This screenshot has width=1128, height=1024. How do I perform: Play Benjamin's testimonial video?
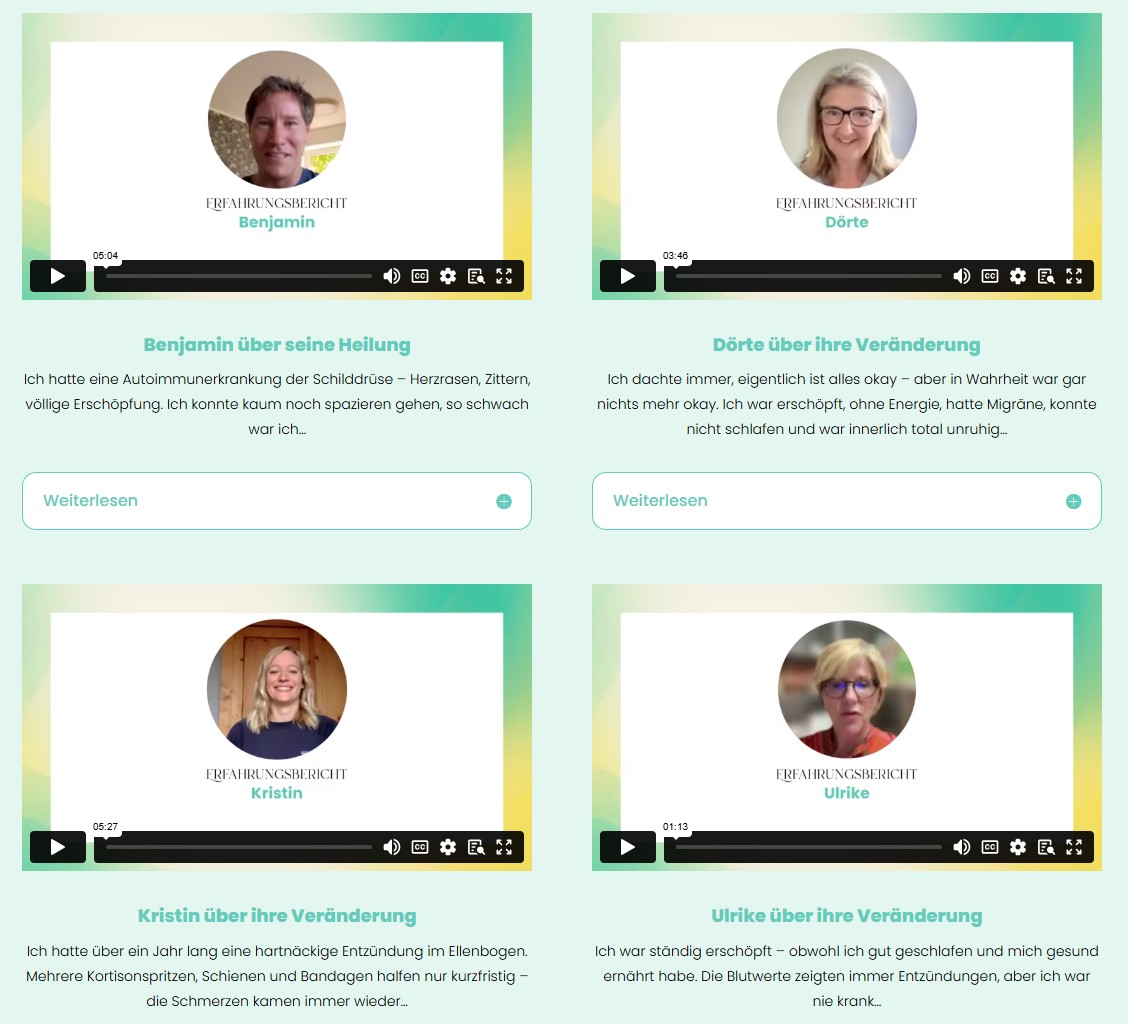(x=58, y=276)
